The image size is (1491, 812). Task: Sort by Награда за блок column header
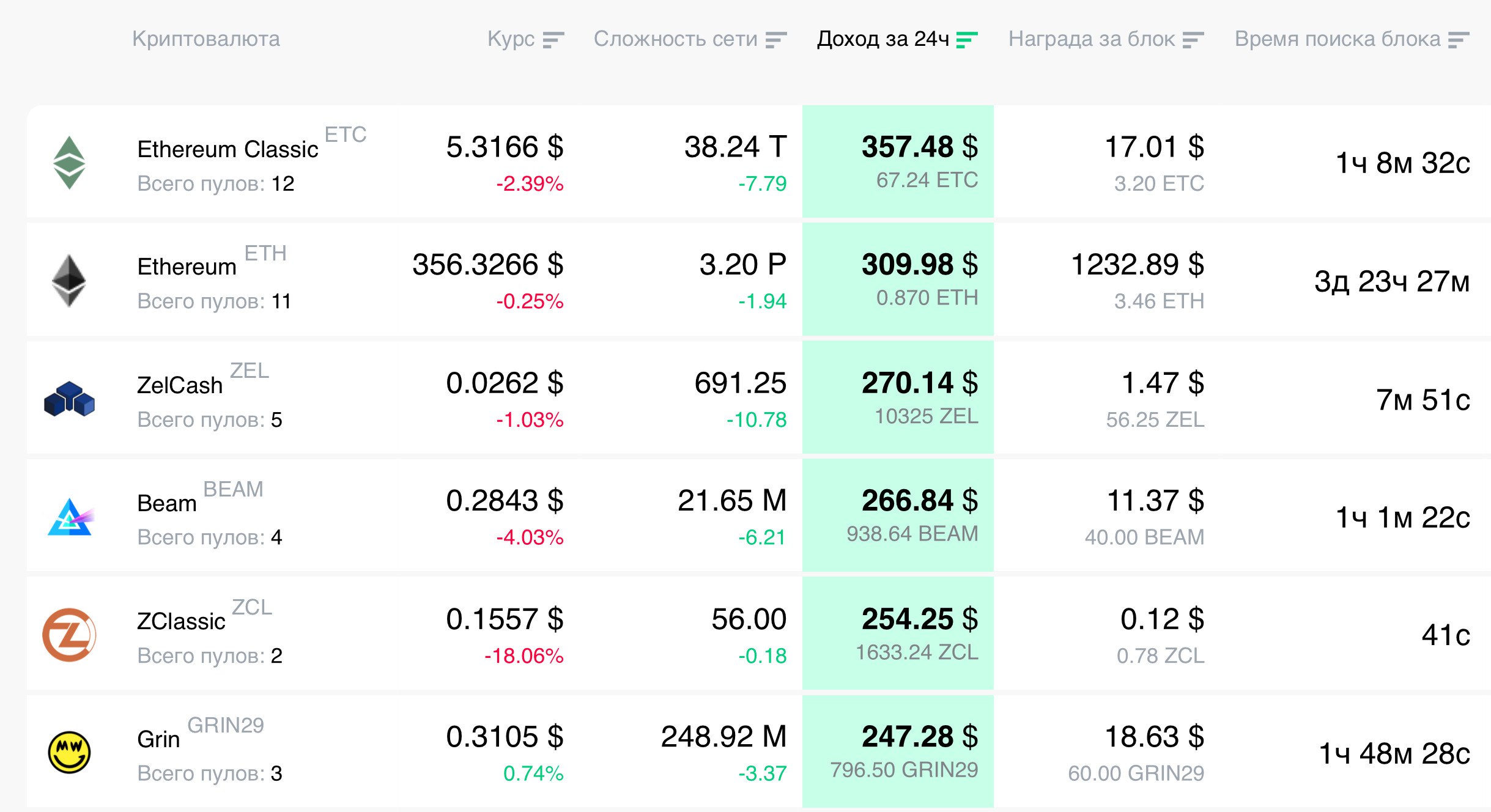(x=1106, y=39)
